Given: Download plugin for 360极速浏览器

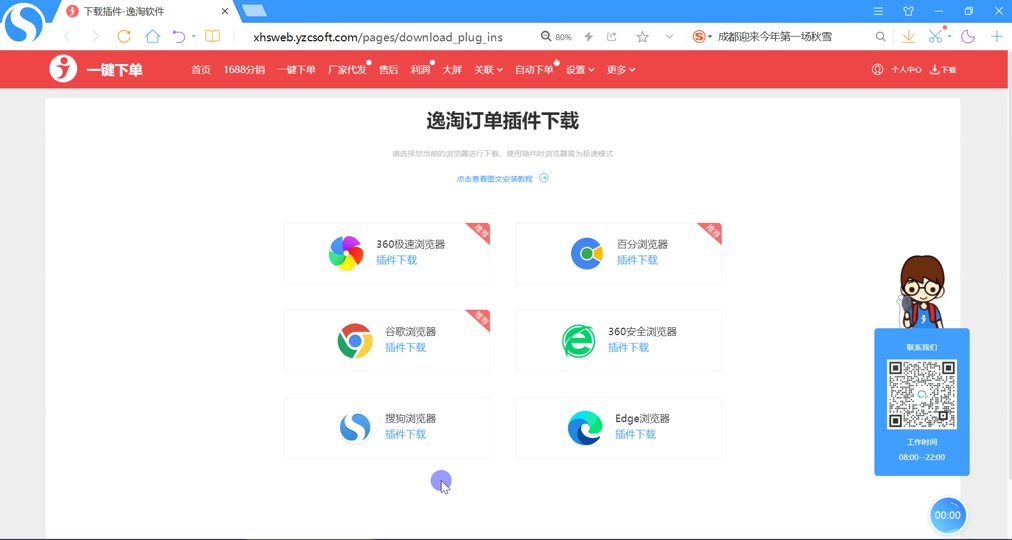Looking at the screenshot, I should [396, 260].
